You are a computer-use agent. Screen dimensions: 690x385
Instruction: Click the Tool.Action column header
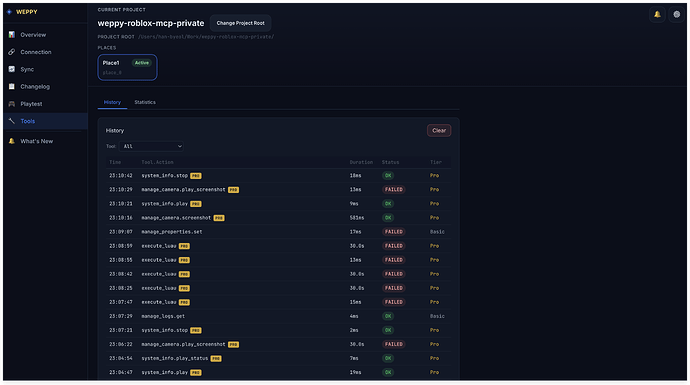click(157, 162)
